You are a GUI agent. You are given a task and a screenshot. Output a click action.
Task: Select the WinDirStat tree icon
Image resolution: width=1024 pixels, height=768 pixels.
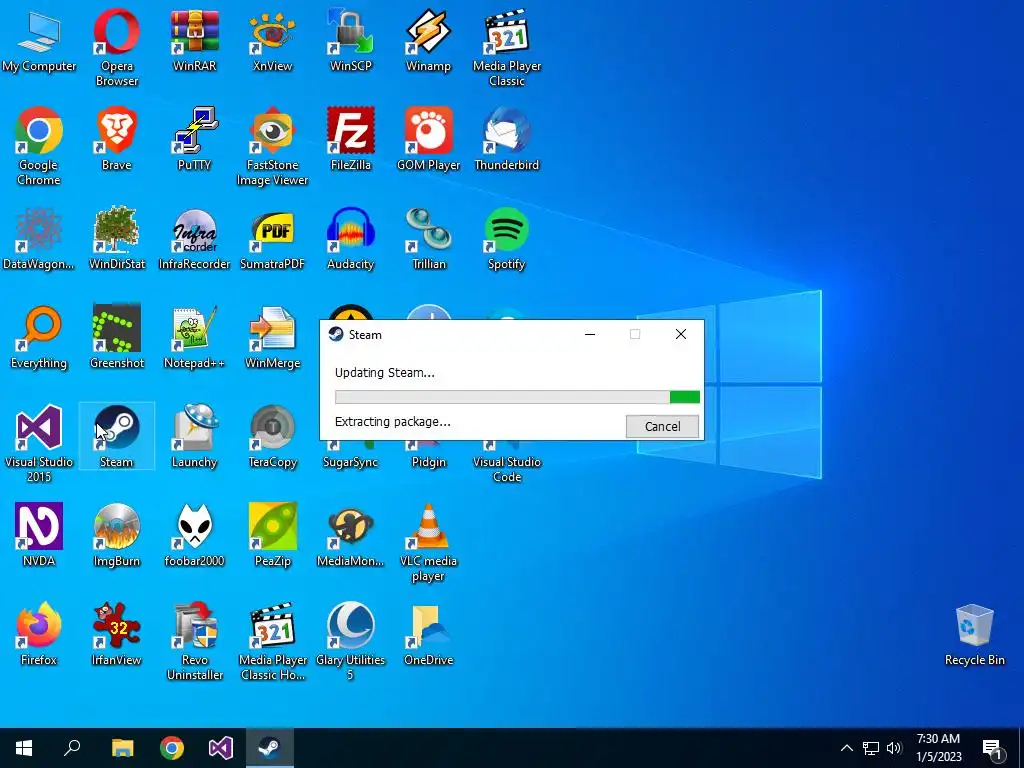116,239
